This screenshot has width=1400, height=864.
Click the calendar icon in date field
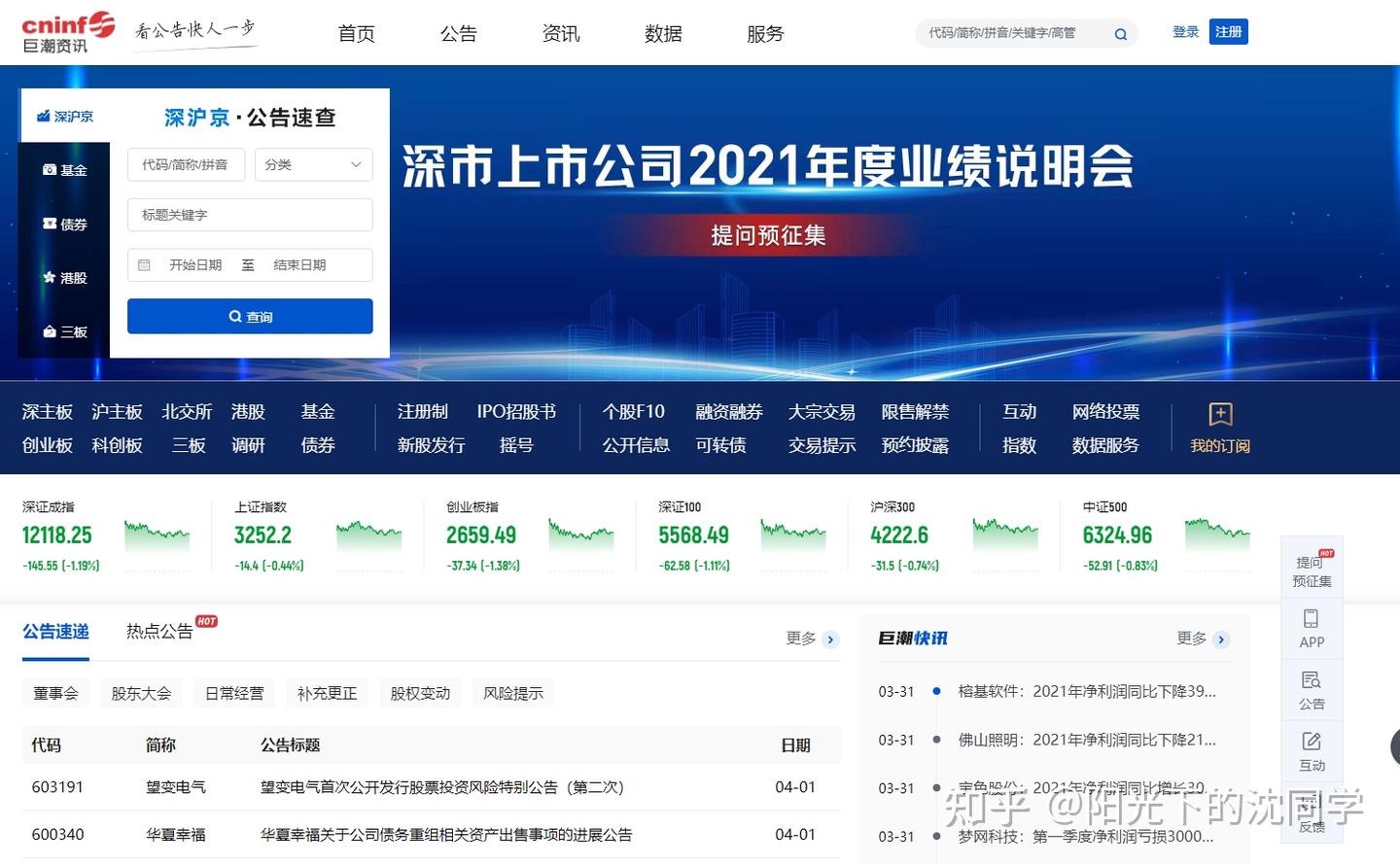click(145, 264)
